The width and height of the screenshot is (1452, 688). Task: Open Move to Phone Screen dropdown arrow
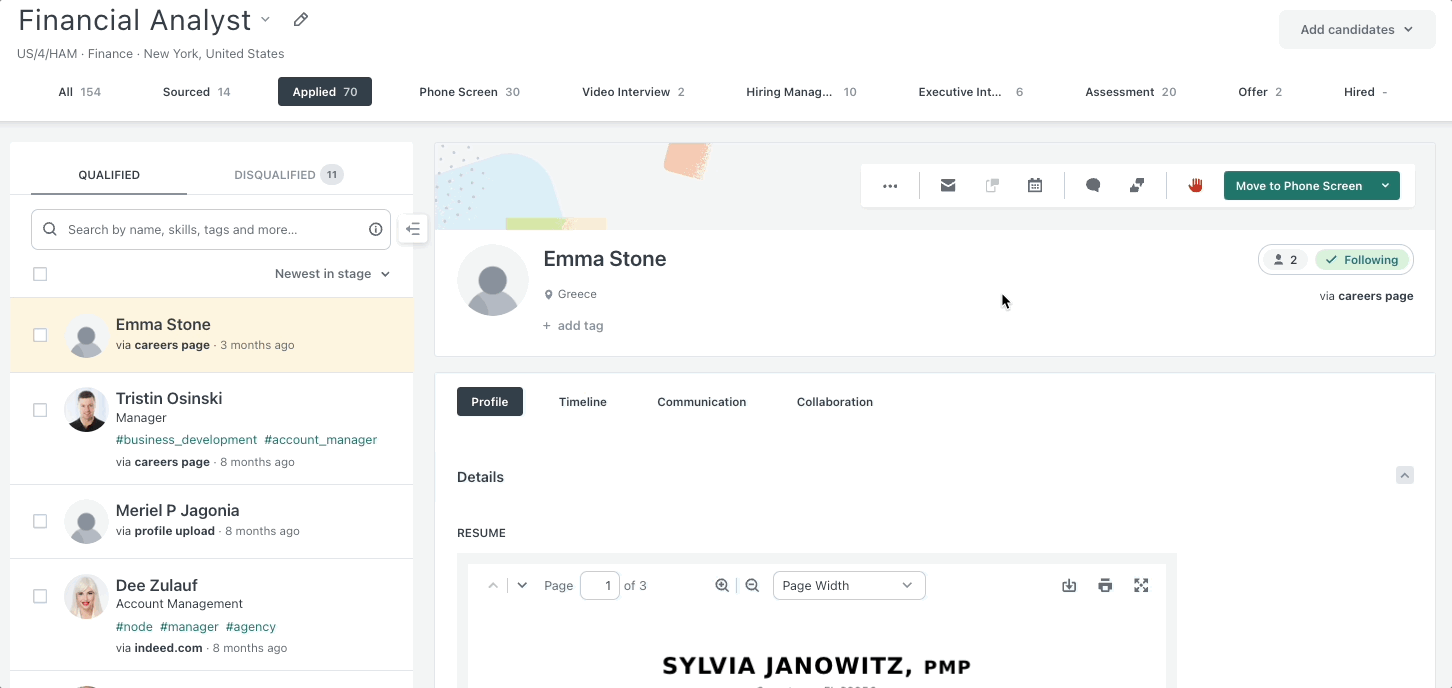coord(1385,186)
